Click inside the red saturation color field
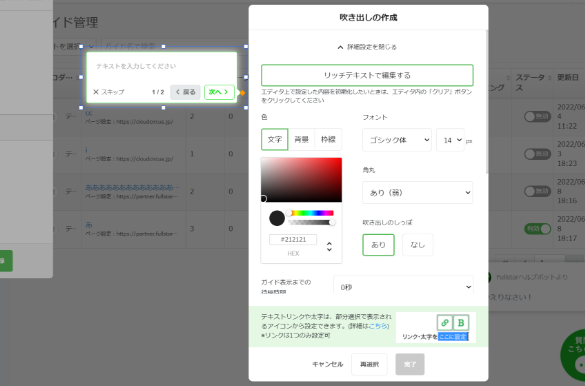 301,180
